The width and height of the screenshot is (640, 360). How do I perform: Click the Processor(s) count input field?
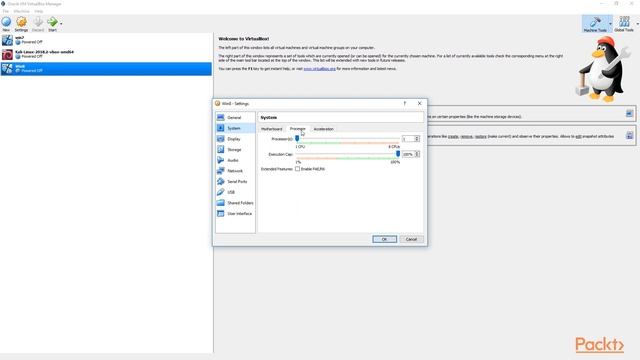(x=408, y=139)
